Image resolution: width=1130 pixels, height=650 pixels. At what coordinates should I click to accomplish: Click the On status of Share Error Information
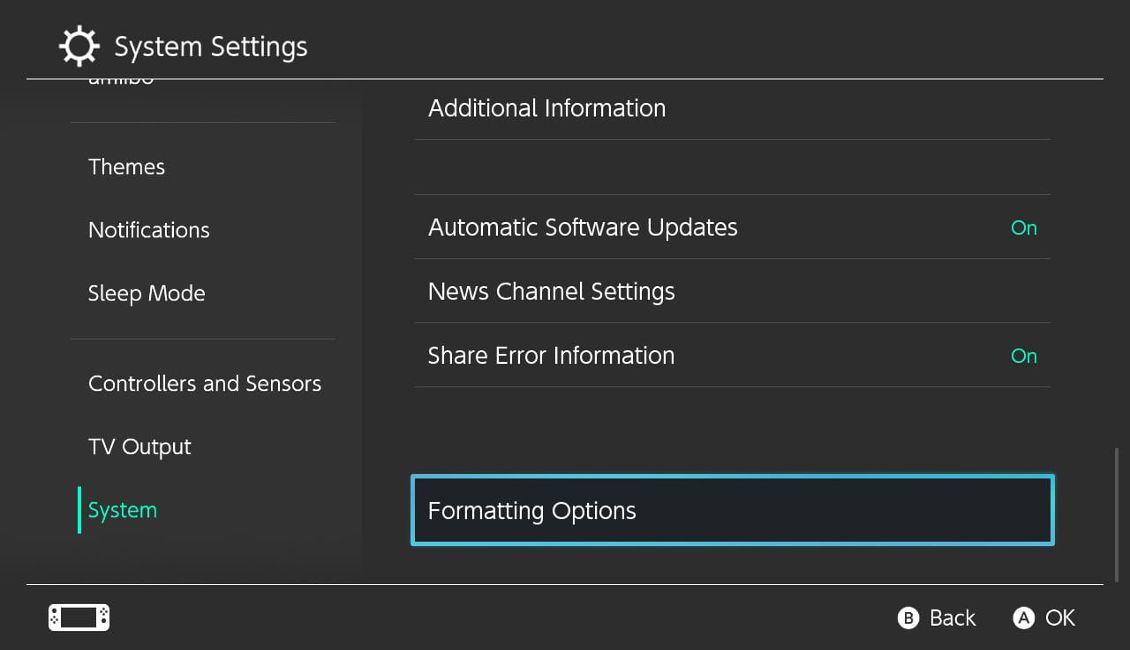(1023, 355)
